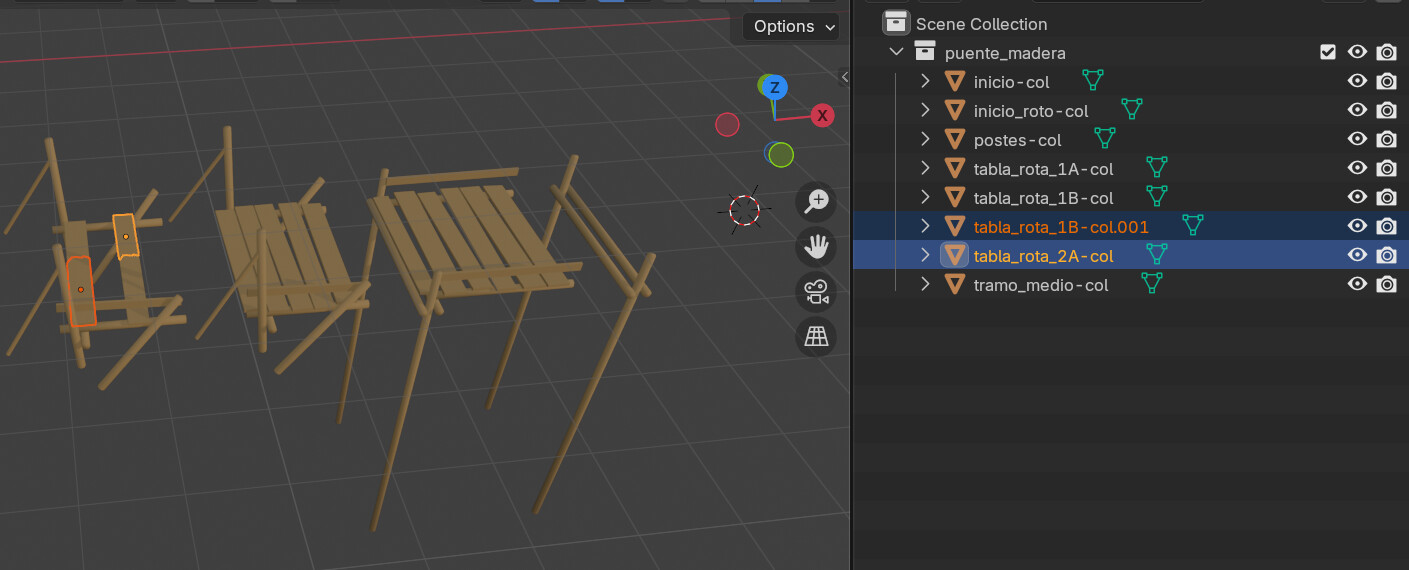Click the X axis on navigation gizmo
The image size is (1409, 570).
(x=822, y=115)
